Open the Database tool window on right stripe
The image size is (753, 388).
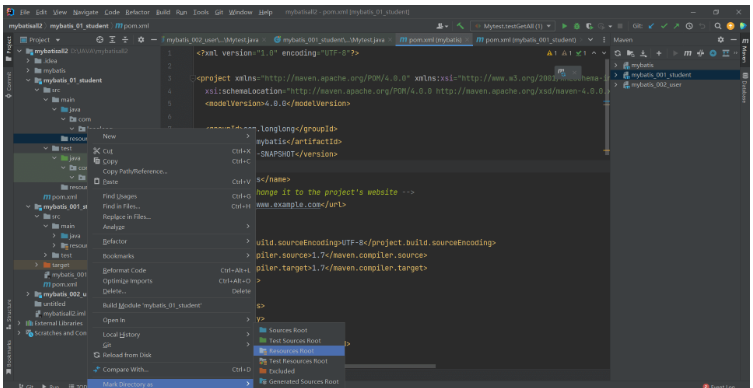745,87
